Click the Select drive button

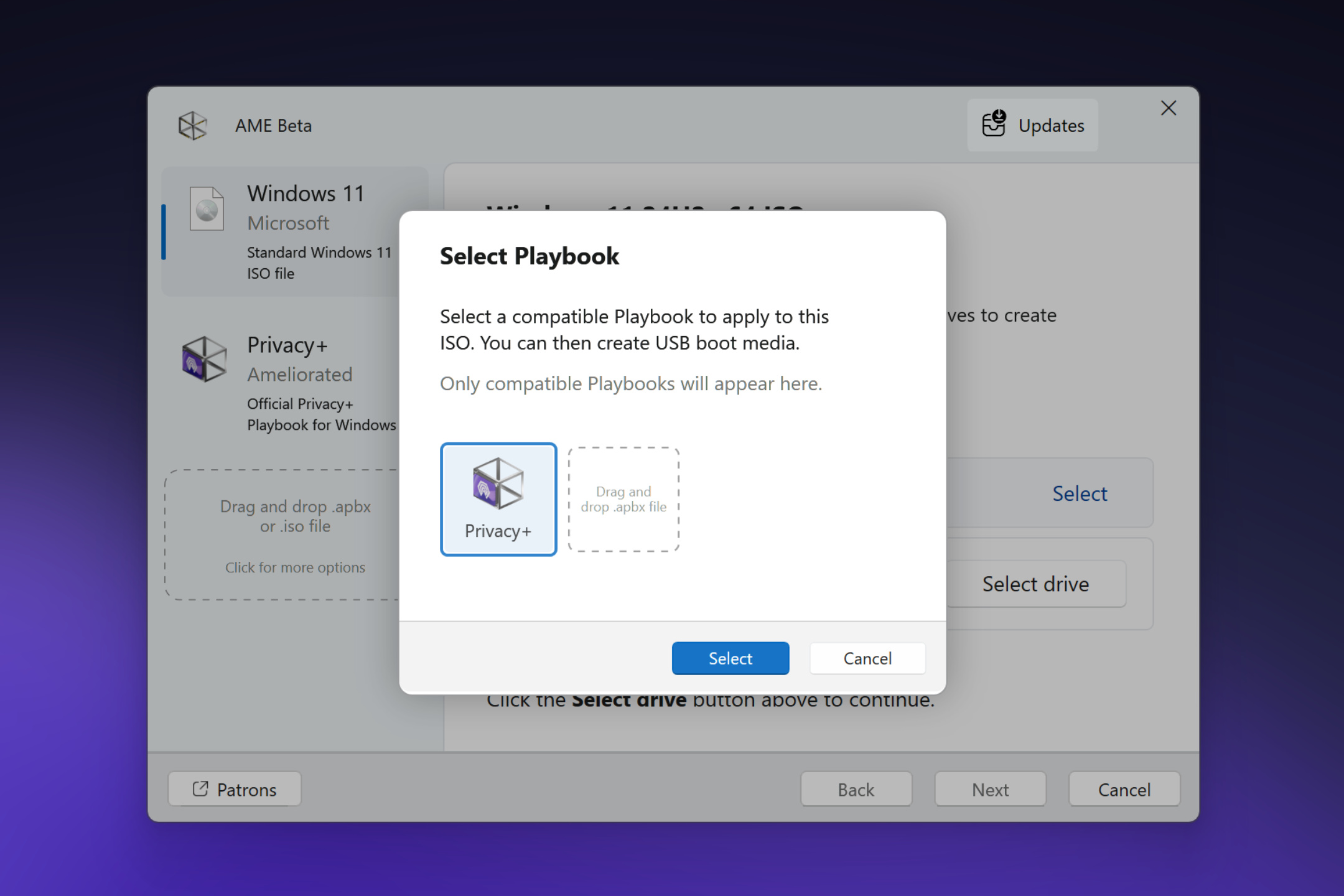(1035, 584)
